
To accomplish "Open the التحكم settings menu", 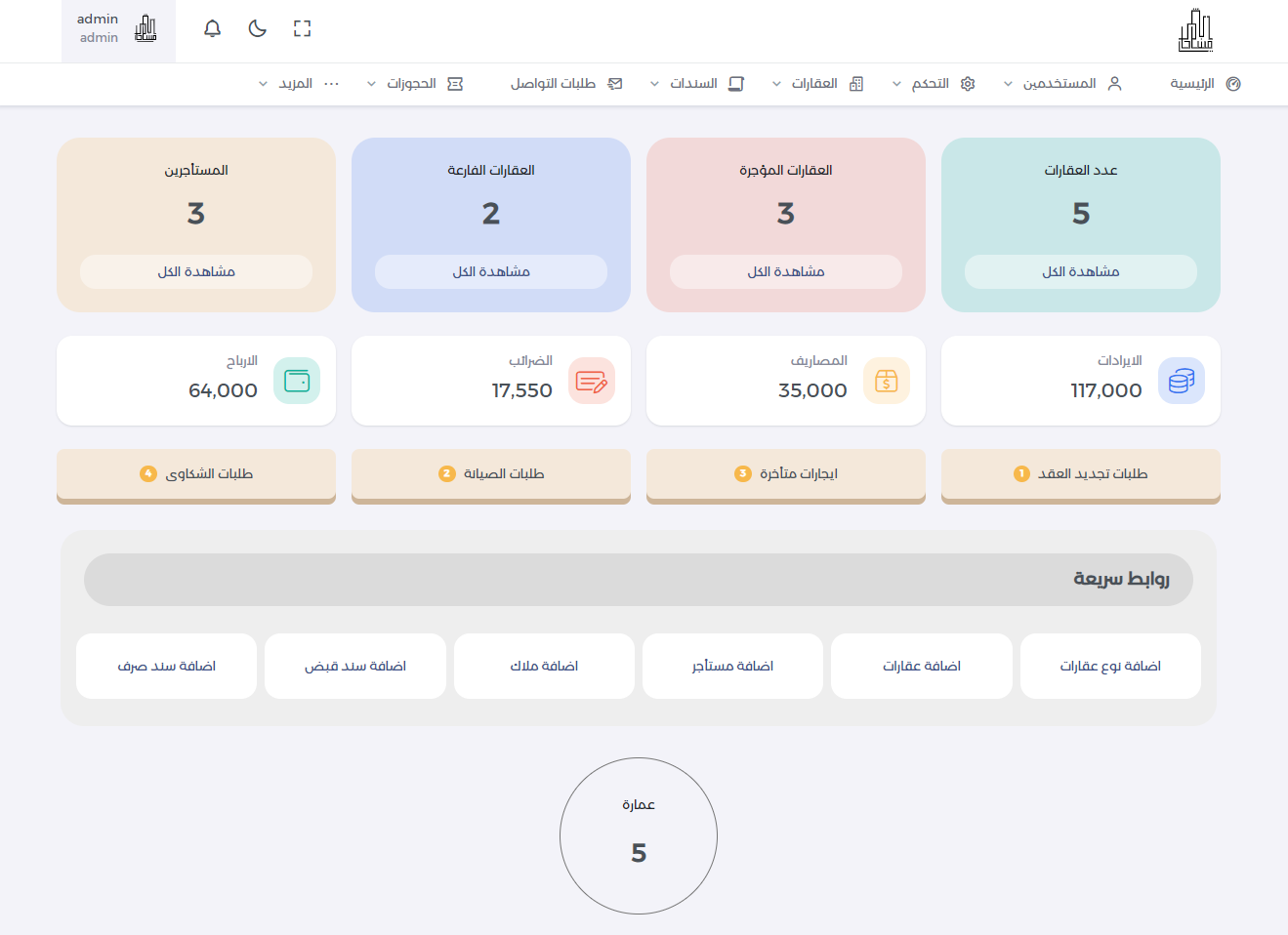I will (x=934, y=84).
